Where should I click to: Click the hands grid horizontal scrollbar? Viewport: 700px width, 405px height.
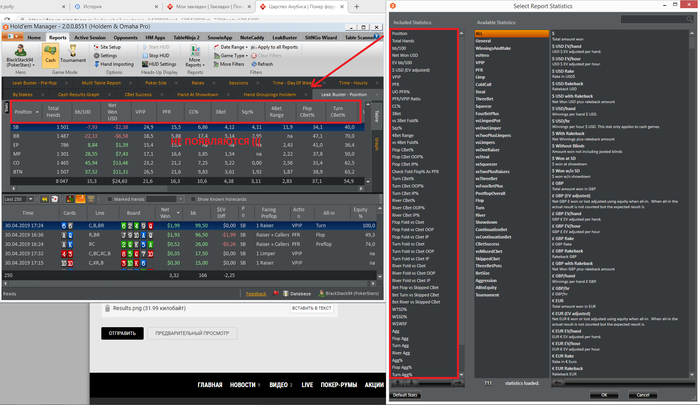coord(189,284)
